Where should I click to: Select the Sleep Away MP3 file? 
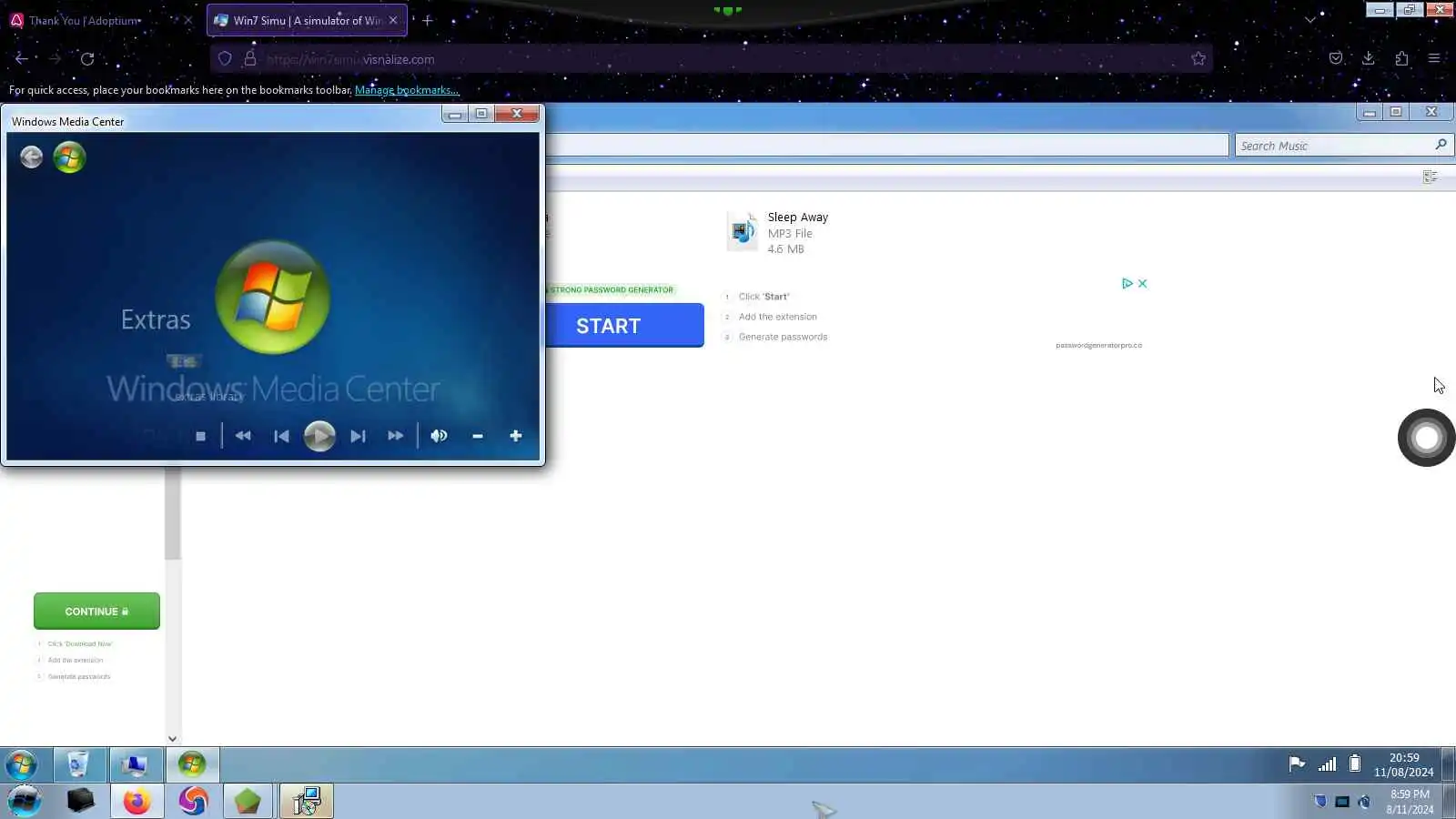779,232
